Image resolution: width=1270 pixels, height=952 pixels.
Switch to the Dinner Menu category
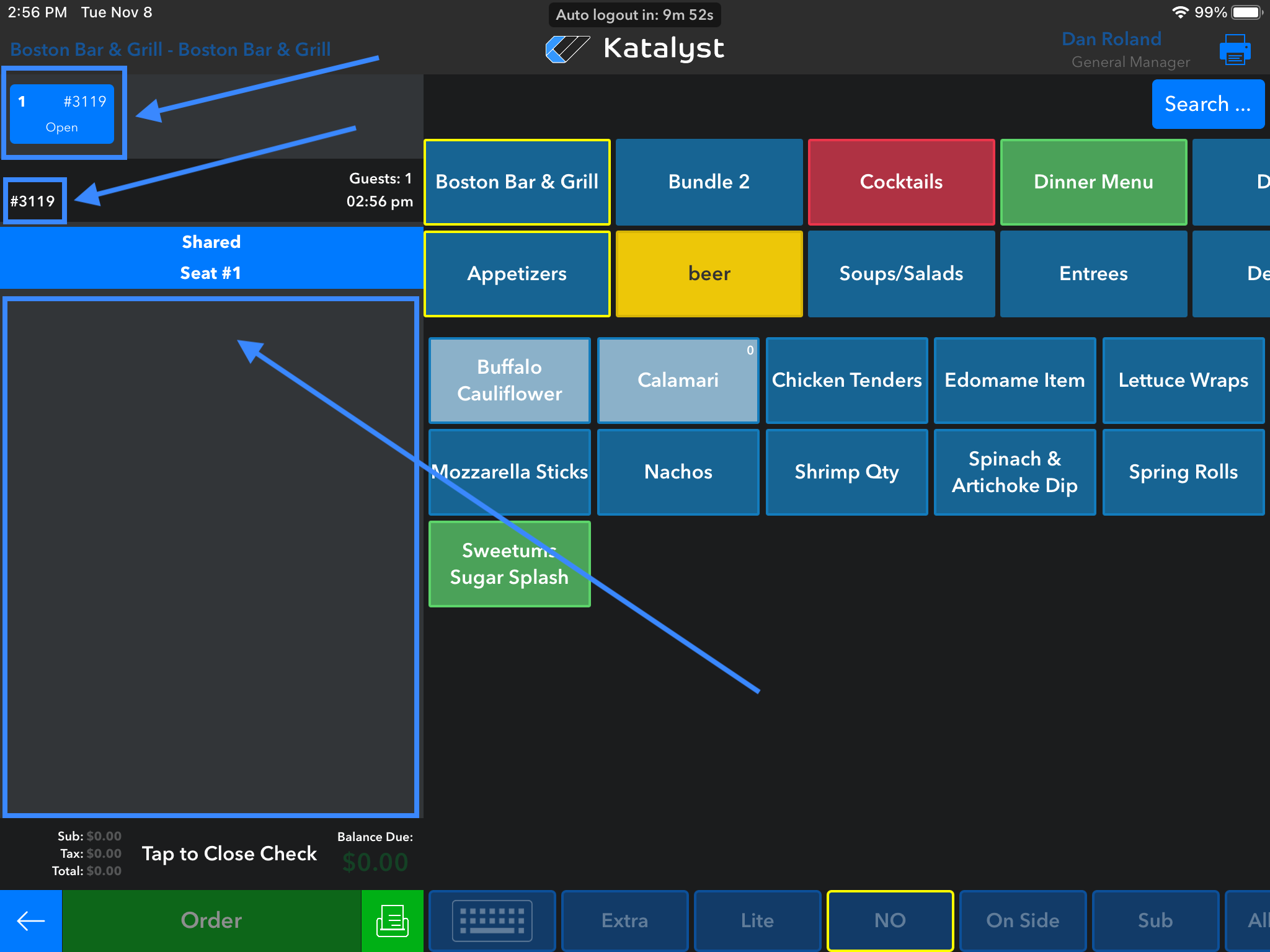(1093, 182)
